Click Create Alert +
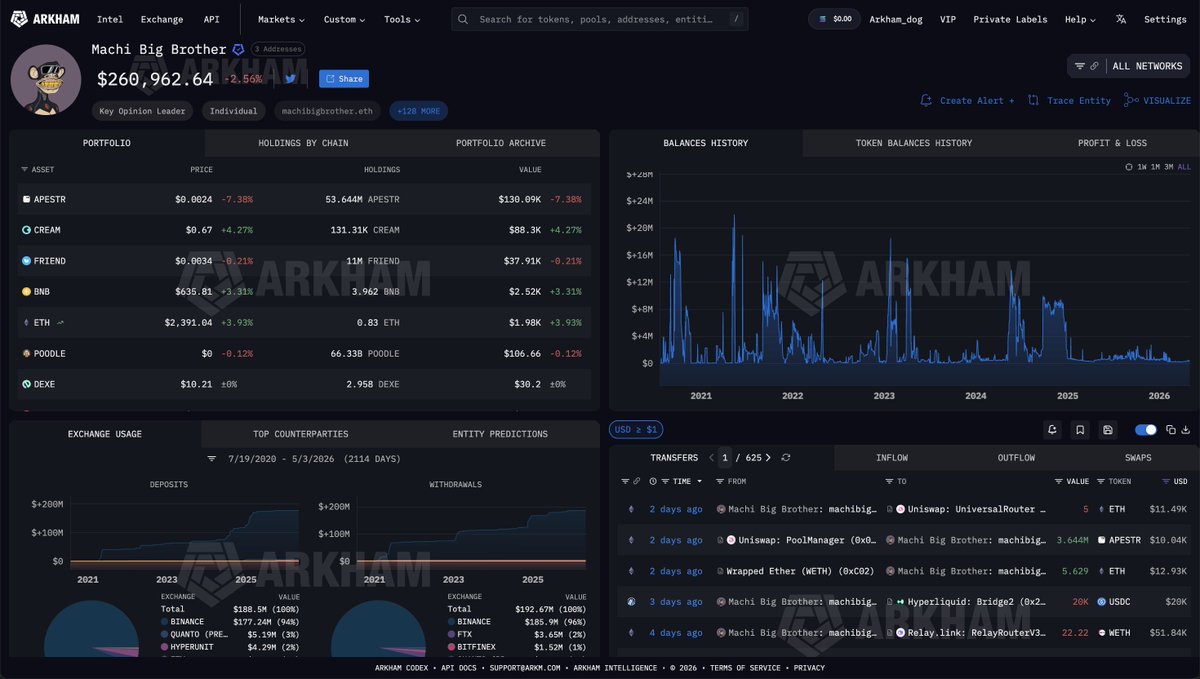The image size is (1200, 679). tap(967, 100)
